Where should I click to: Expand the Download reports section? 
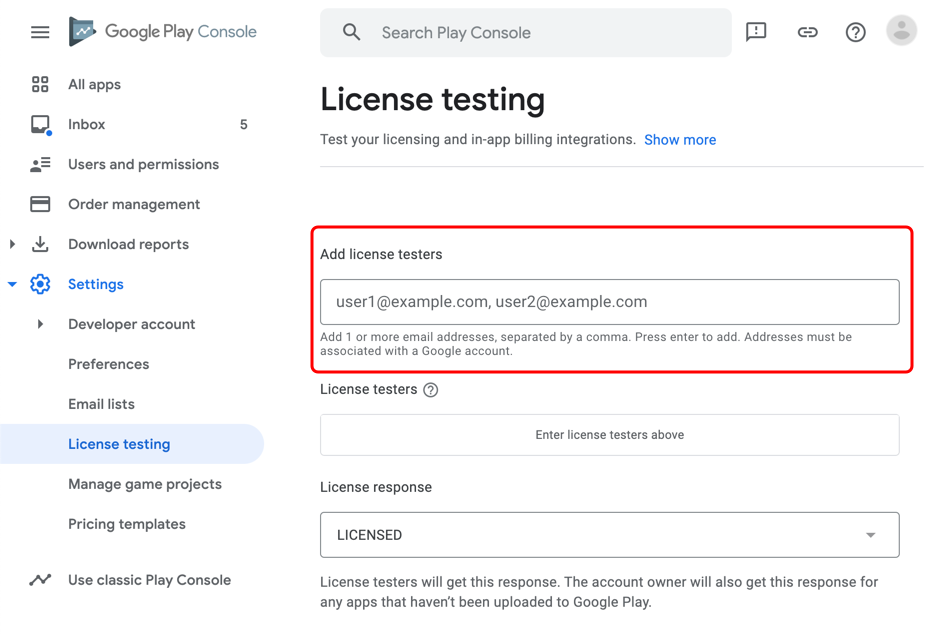coord(11,244)
